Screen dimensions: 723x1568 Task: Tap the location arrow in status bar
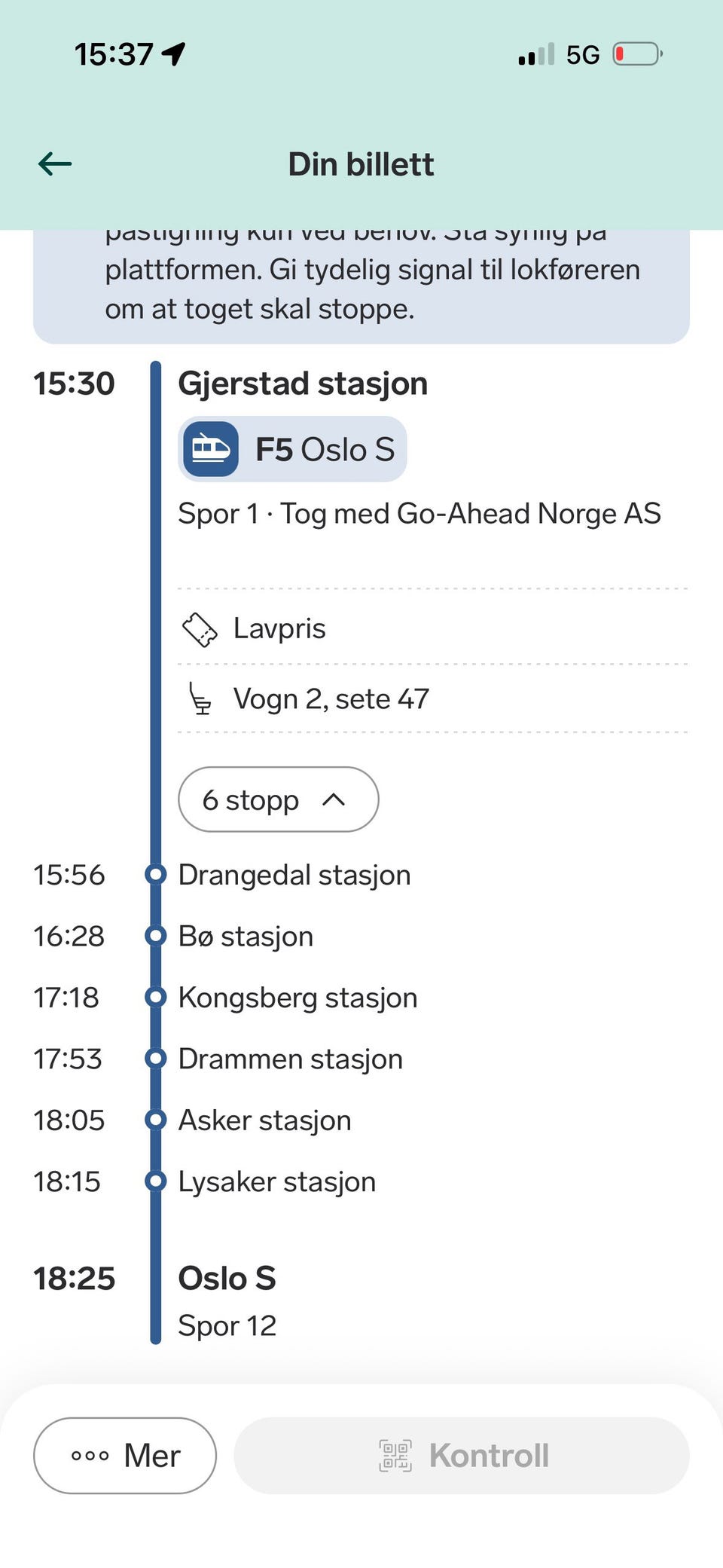pos(174,54)
